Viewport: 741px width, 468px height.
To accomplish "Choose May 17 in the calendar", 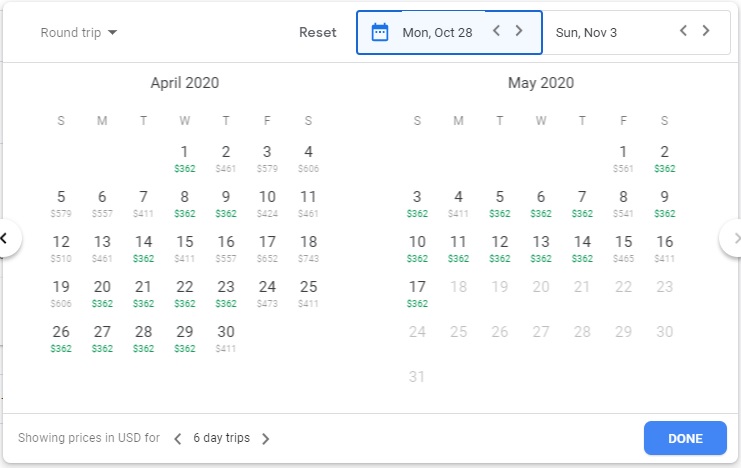I will (x=417, y=293).
